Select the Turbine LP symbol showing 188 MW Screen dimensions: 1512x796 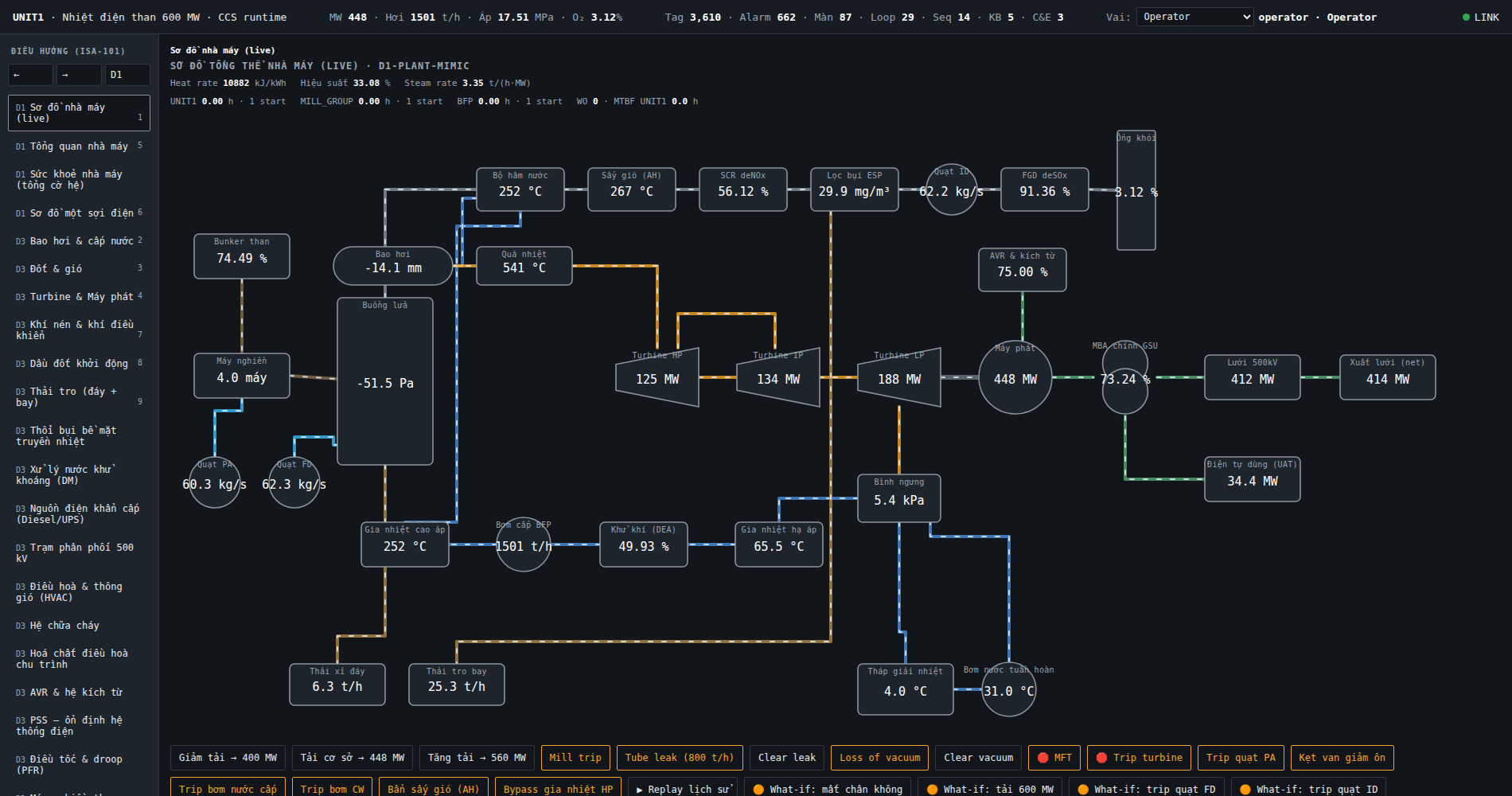pyautogui.click(x=899, y=377)
